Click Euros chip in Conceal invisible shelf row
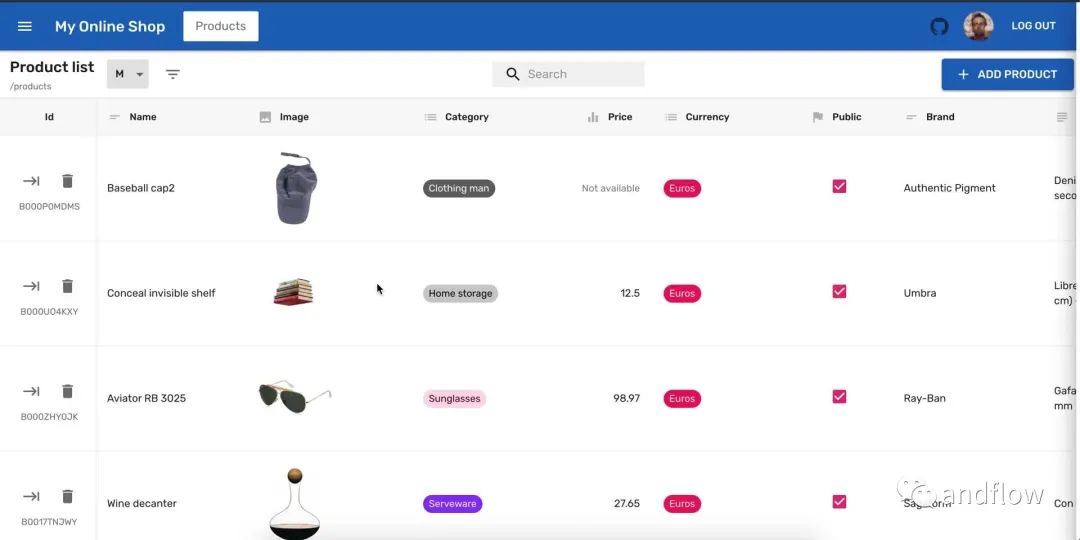 click(x=682, y=293)
